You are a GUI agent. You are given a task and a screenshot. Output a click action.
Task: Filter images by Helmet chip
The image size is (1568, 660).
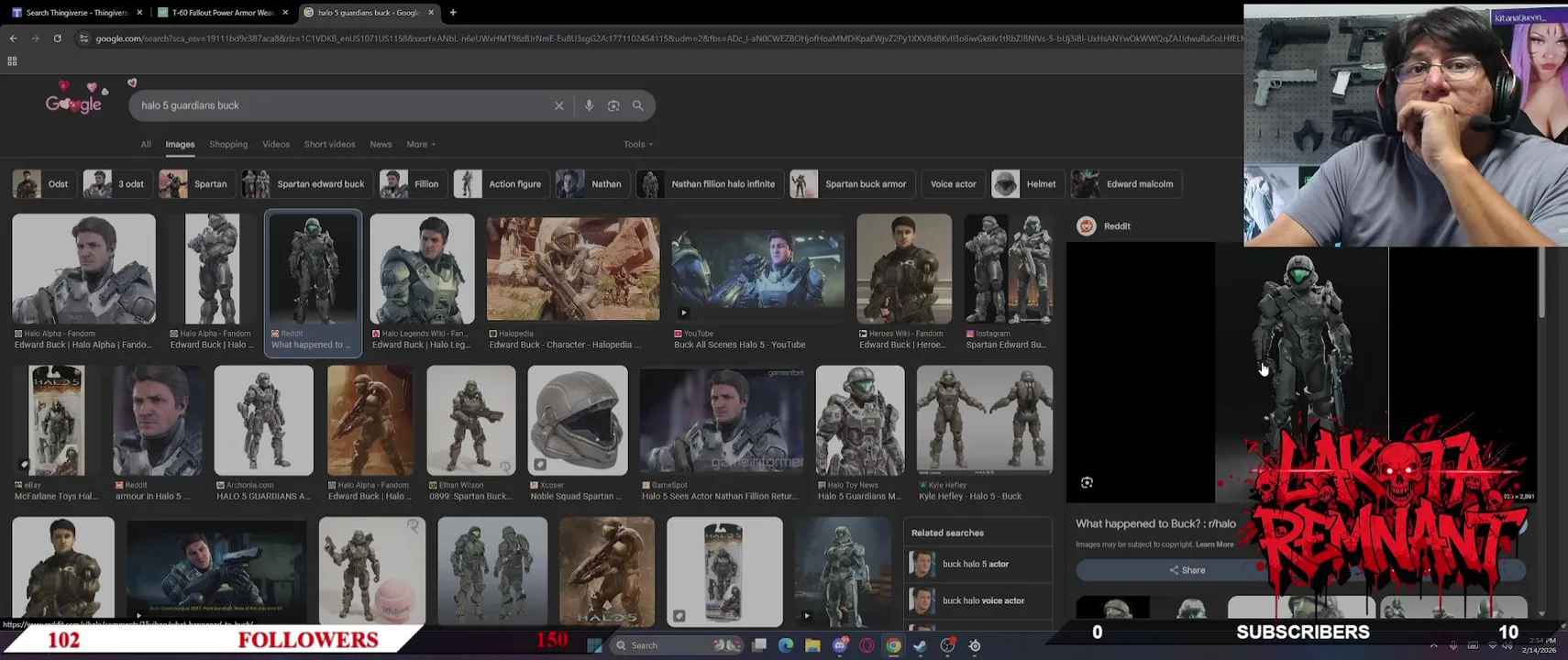point(1027,184)
